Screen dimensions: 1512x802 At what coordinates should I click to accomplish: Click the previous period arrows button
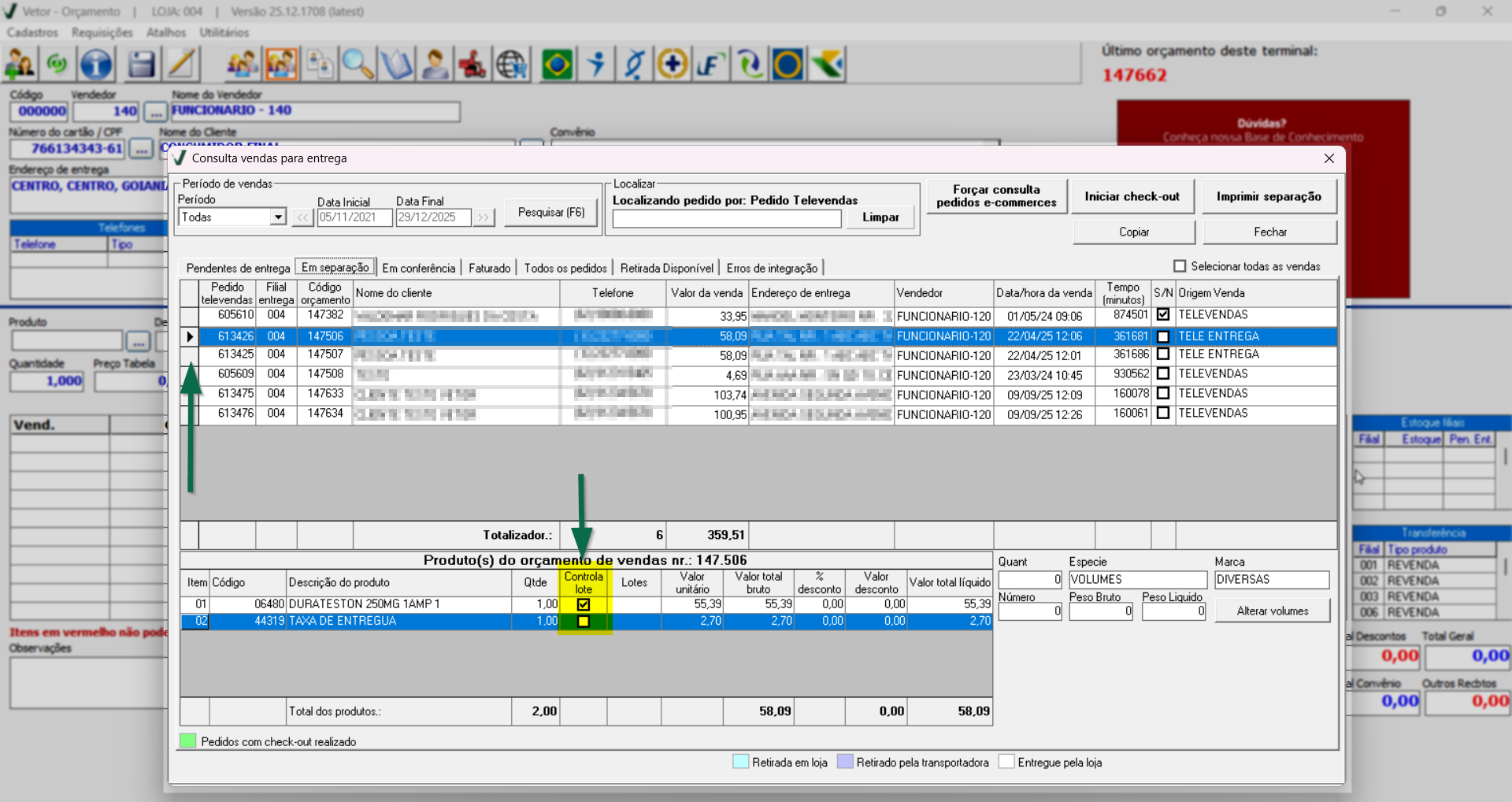pyautogui.click(x=303, y=217)
